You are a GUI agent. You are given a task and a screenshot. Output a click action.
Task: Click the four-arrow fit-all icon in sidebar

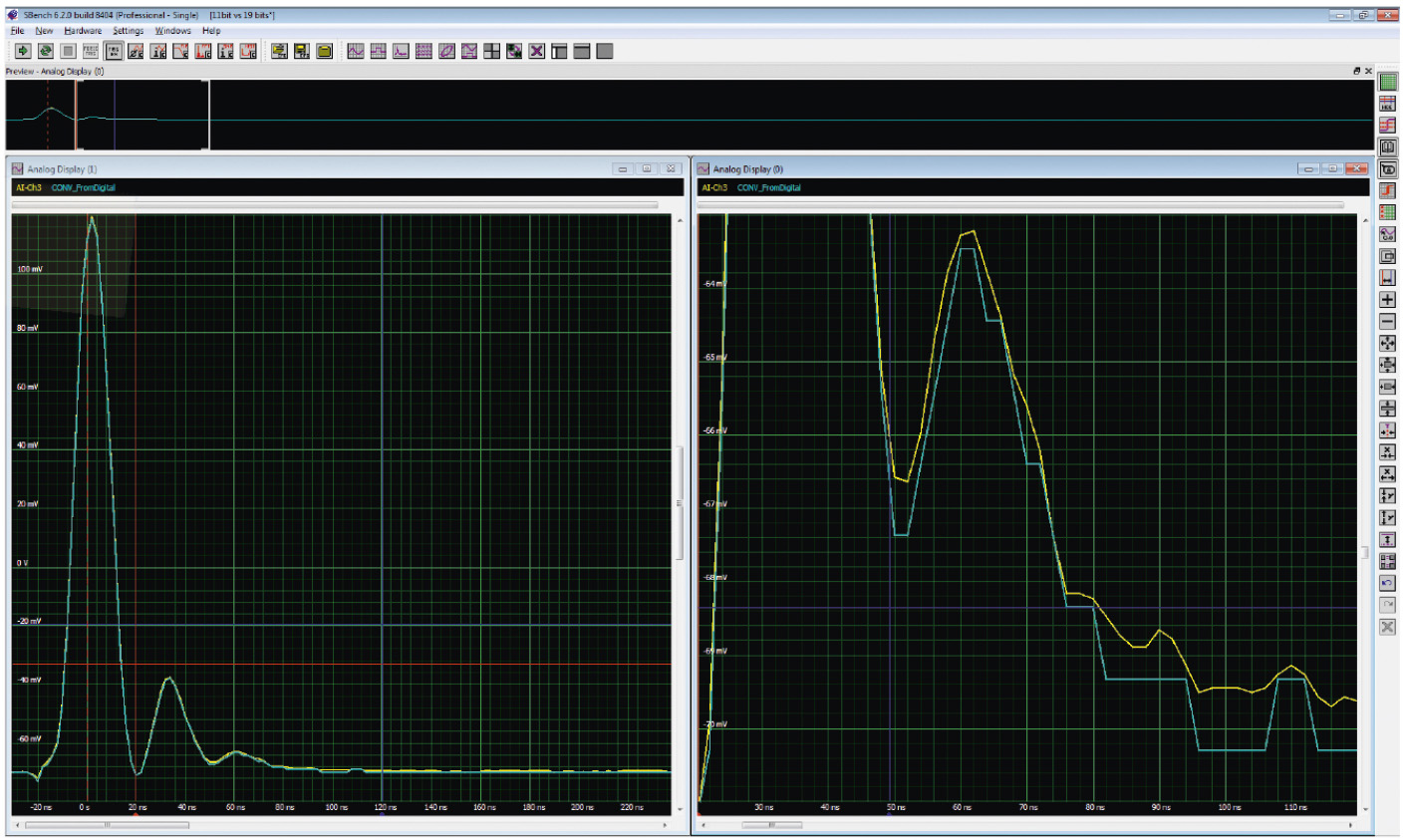click(x=1387, y=344)
